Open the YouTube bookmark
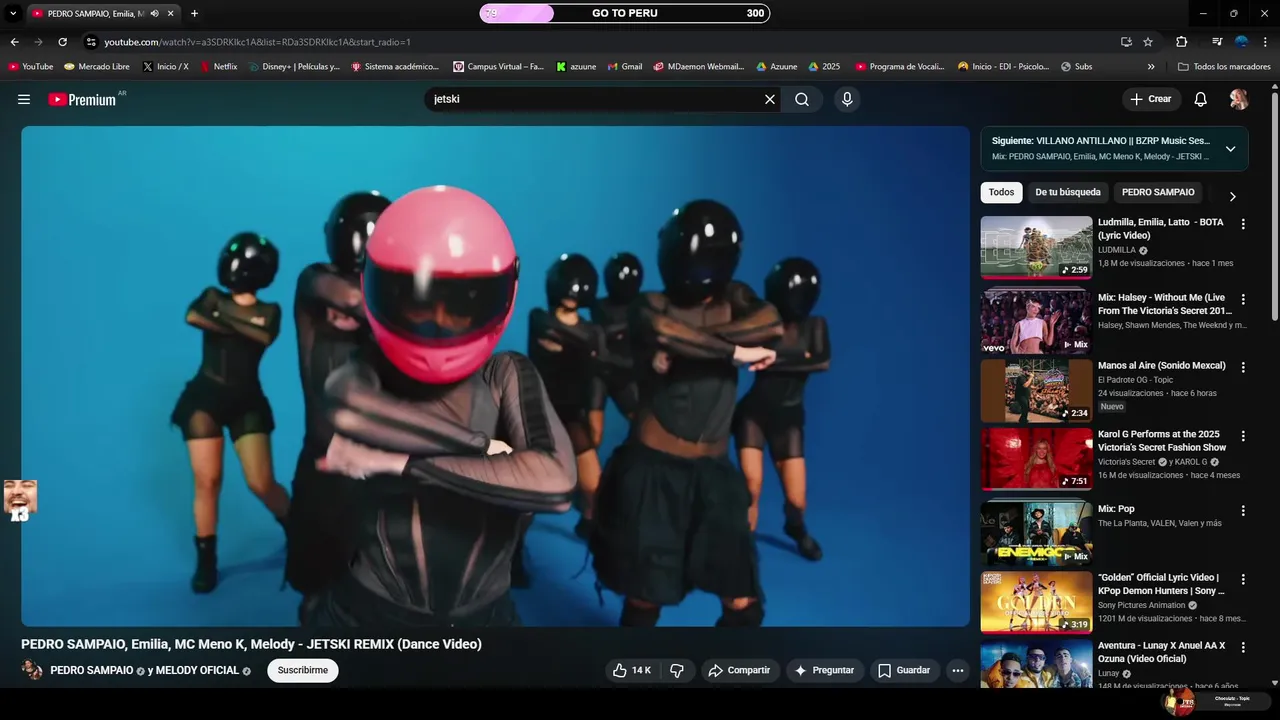The width and height of the screenshot is (1280, 720). [x=31, y=67]
